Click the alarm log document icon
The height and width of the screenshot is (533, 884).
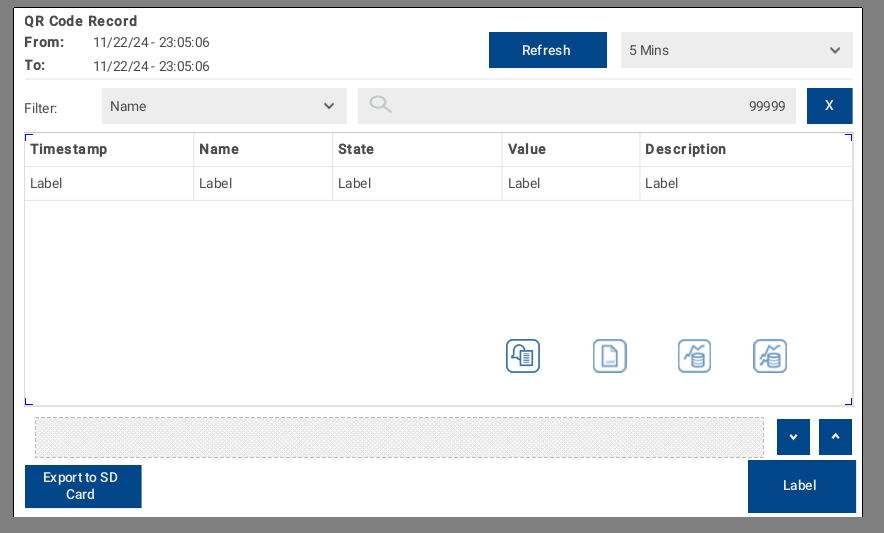coord(523,356)
